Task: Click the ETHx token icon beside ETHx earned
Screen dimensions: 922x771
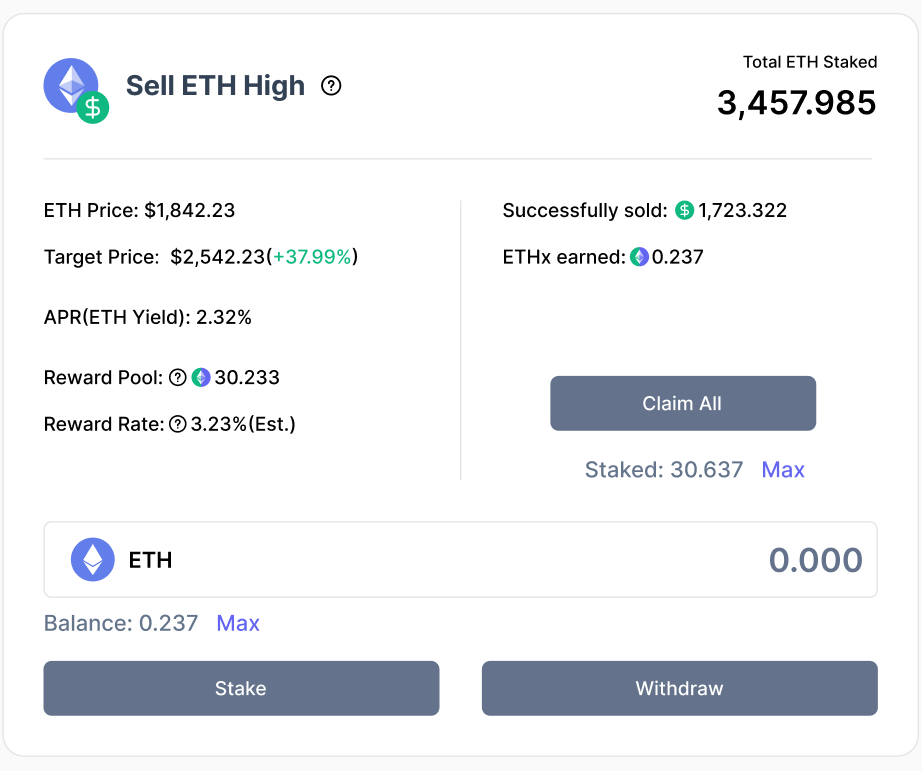Action: pyautogui.click(x=639, y=257)
